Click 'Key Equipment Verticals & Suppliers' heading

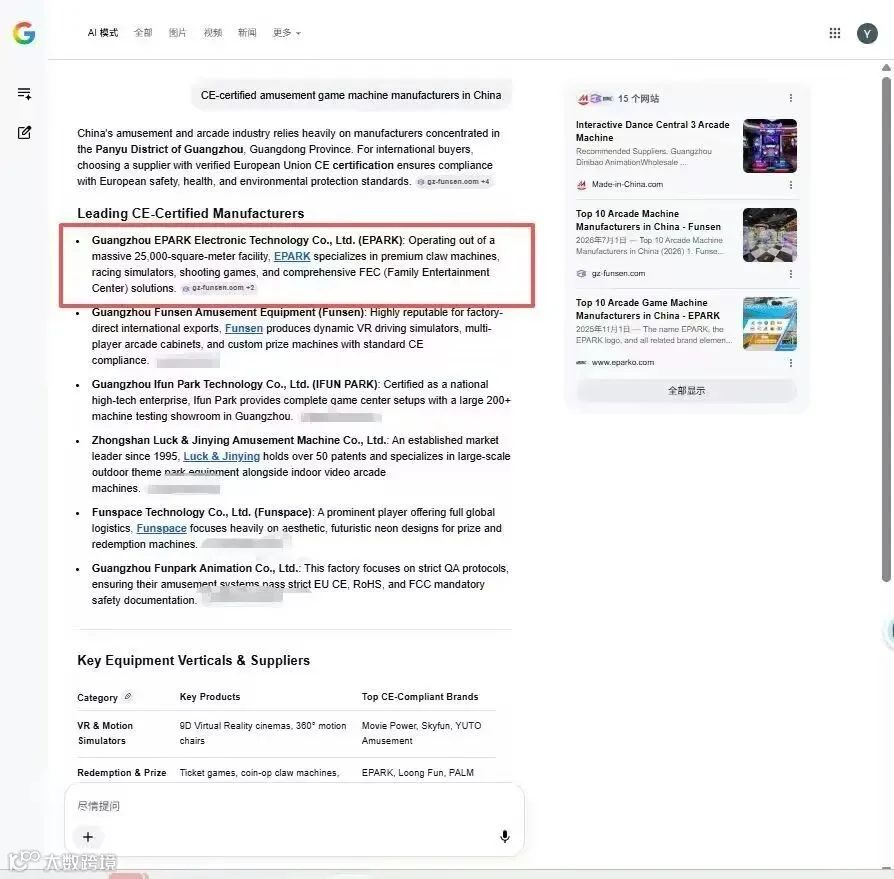pos(193,660)
